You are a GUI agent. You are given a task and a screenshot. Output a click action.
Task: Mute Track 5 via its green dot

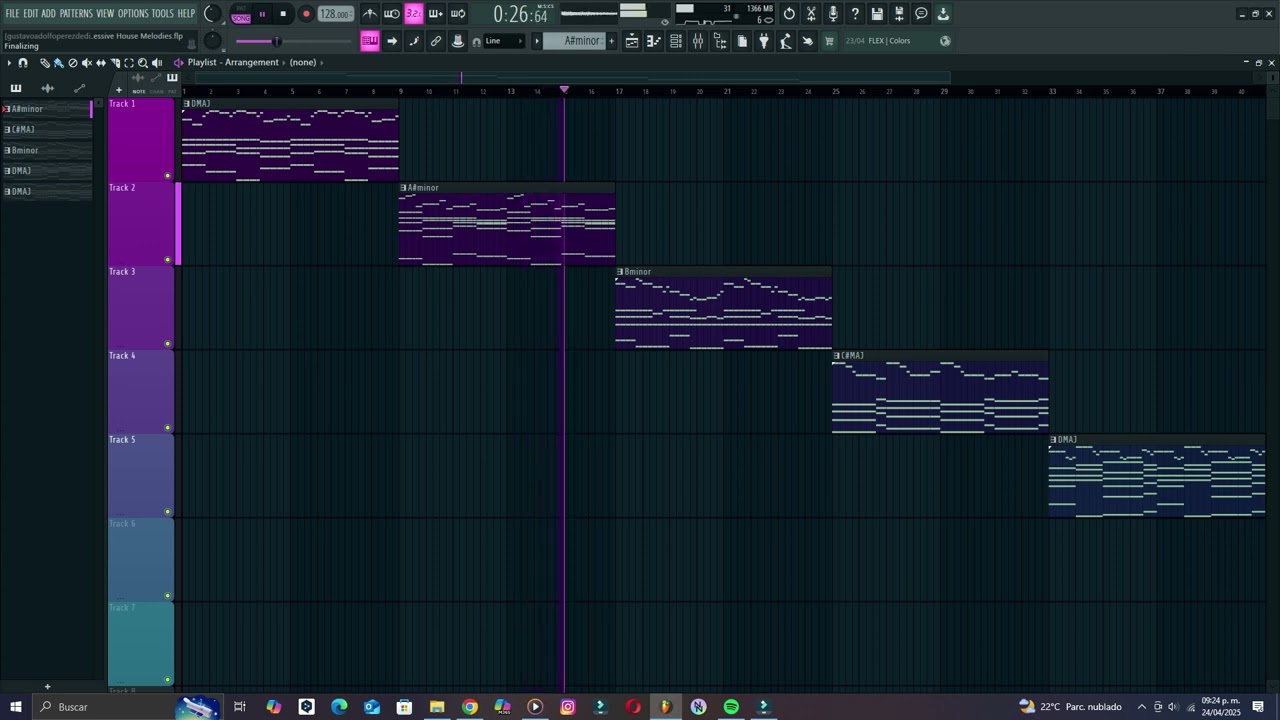point(167,512)
